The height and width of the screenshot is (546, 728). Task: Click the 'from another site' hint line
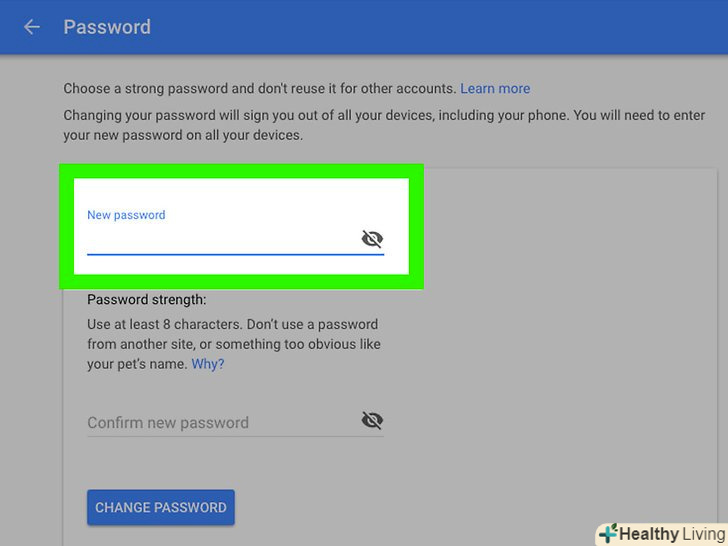(x=233, y=344)
